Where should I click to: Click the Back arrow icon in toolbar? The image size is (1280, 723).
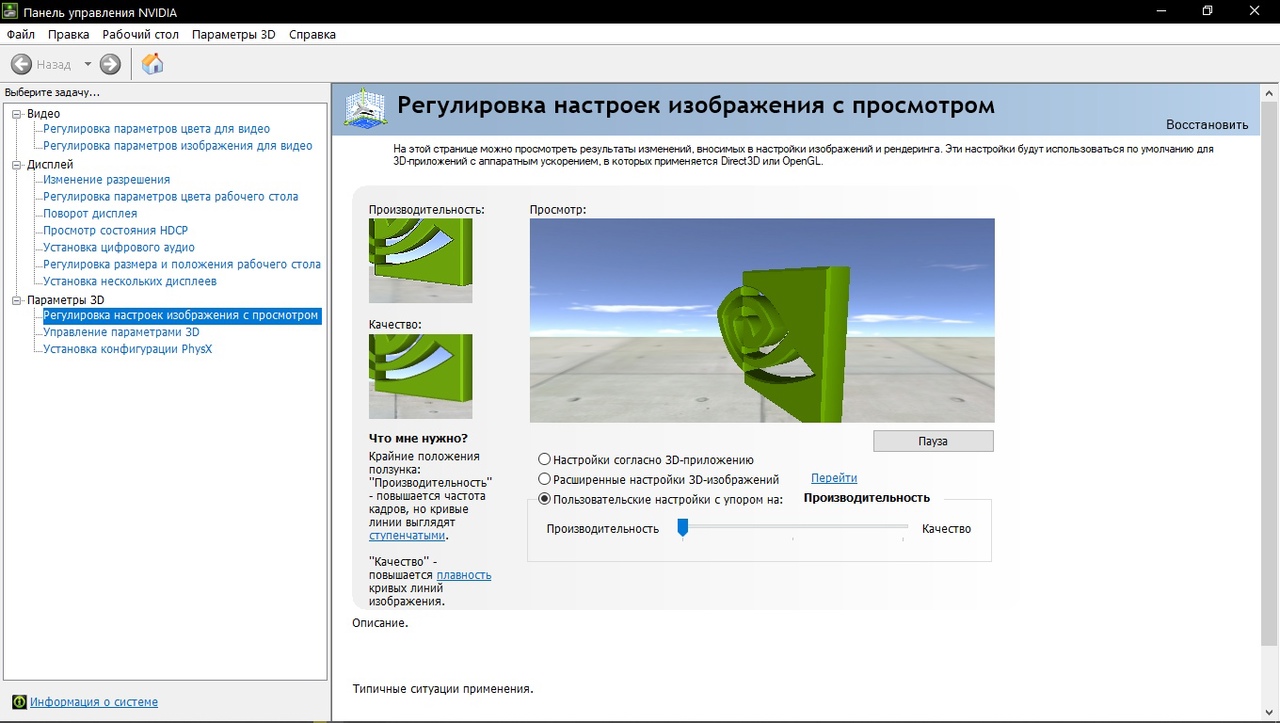tap(21, 64)
